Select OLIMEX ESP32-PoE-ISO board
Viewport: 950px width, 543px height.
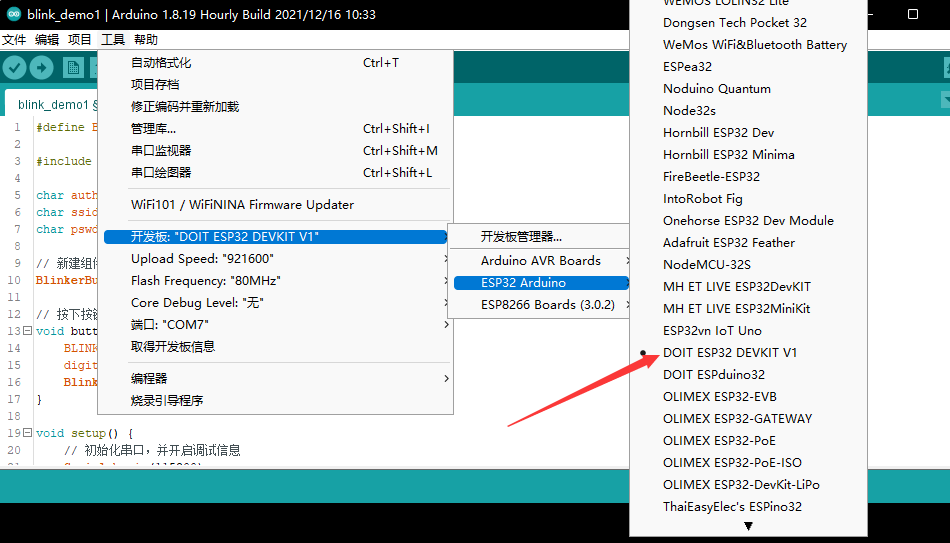[748, 463]
